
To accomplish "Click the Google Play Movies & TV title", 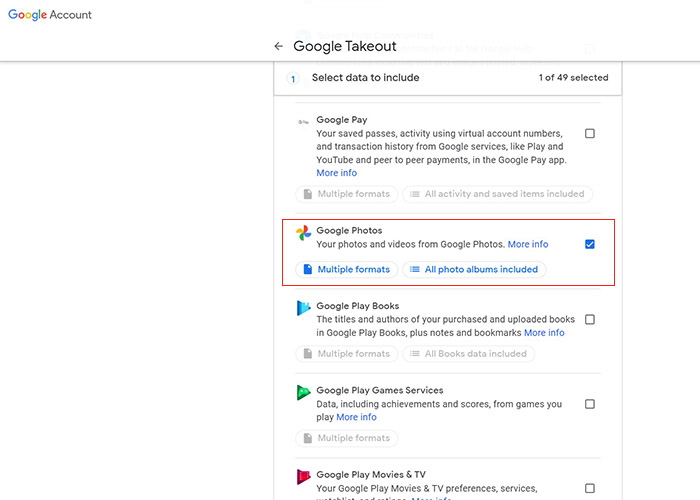I will 371,475.
